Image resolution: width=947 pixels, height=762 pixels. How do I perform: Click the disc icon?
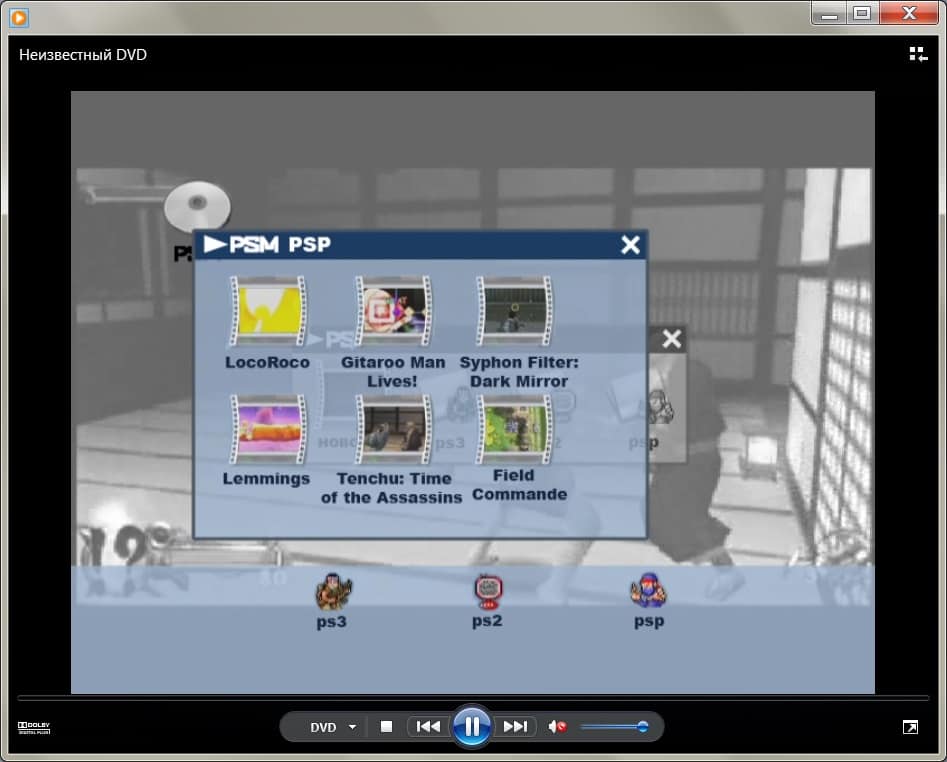pos(197,205)
